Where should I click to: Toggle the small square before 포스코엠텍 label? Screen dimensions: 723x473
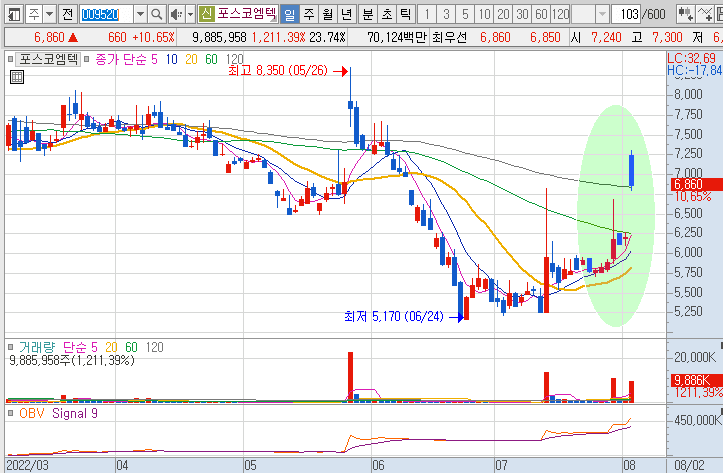[x=10, y=59]
